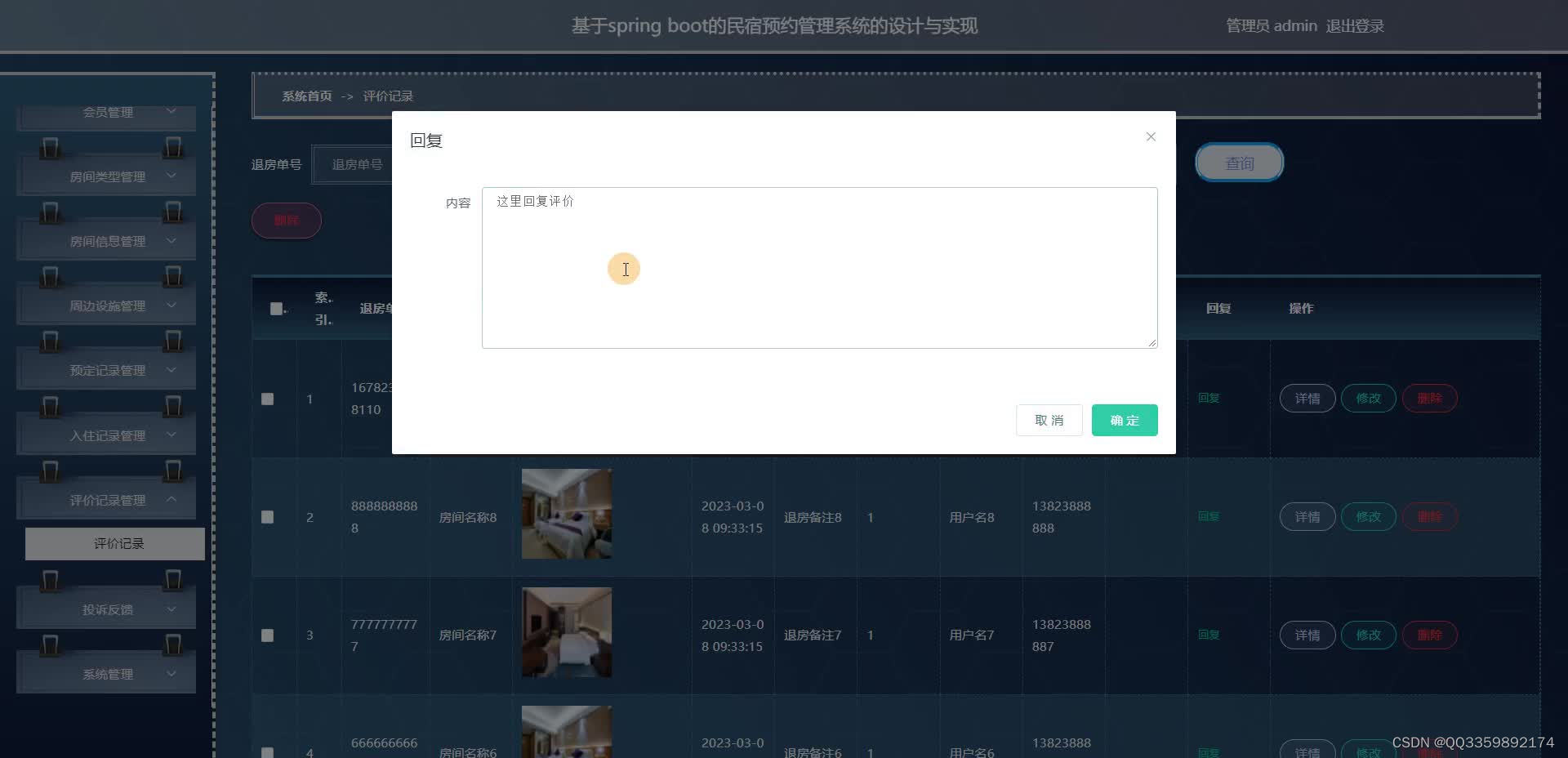Click the chevron beside 会员管理

171,111
